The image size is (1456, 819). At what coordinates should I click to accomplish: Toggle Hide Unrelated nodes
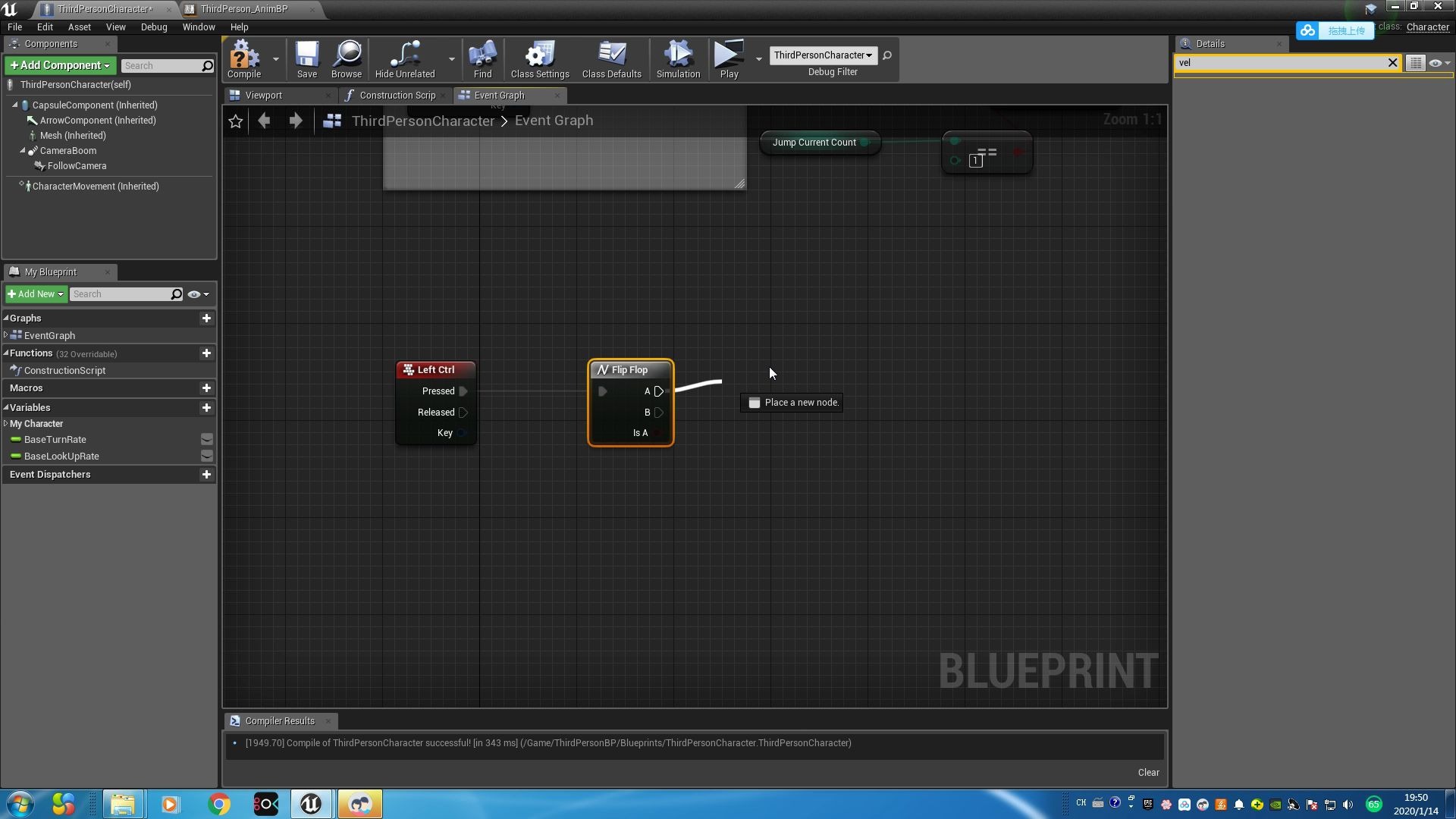(405, 59)
